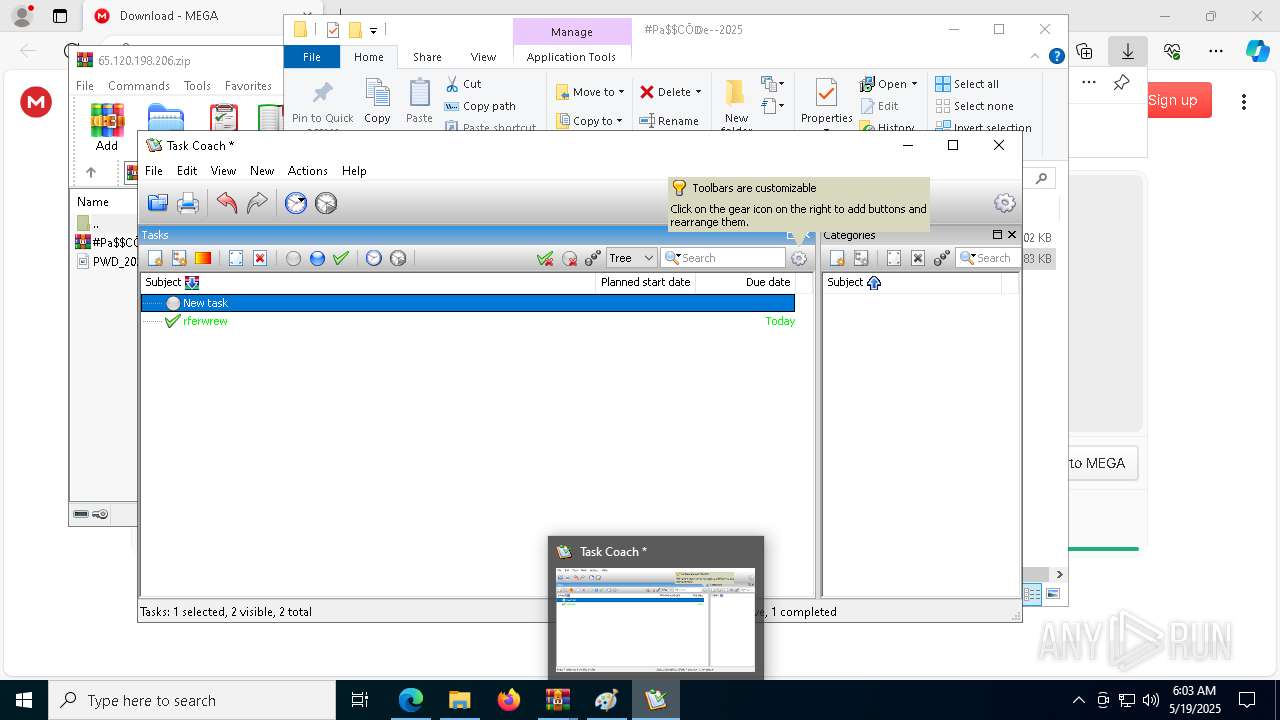Click the taskbar 'Type here to search' box
The width and height of the screenshot is (1280, 720).
click(192, 700)
